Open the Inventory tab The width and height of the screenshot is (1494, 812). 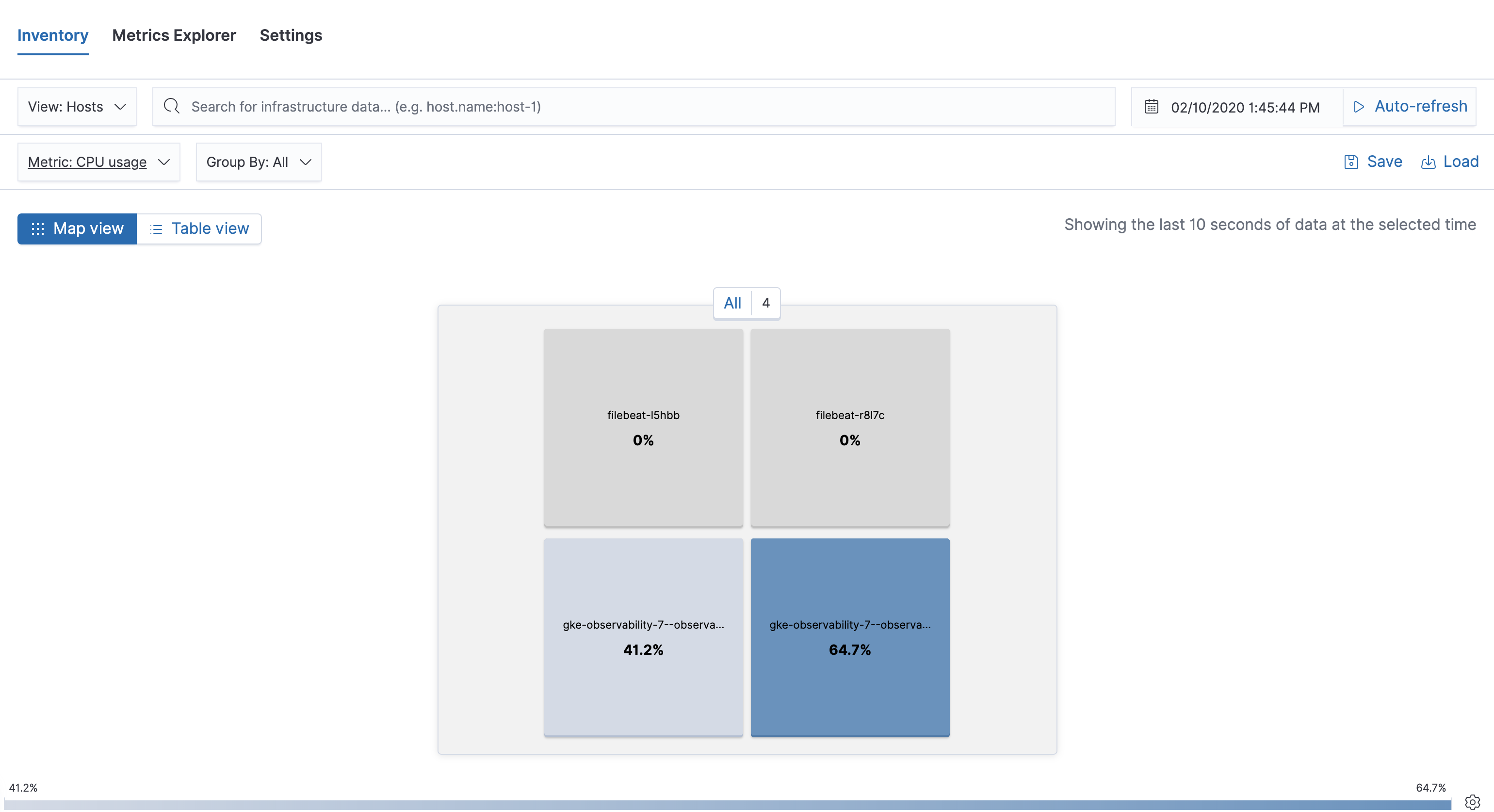coord(53,35)
